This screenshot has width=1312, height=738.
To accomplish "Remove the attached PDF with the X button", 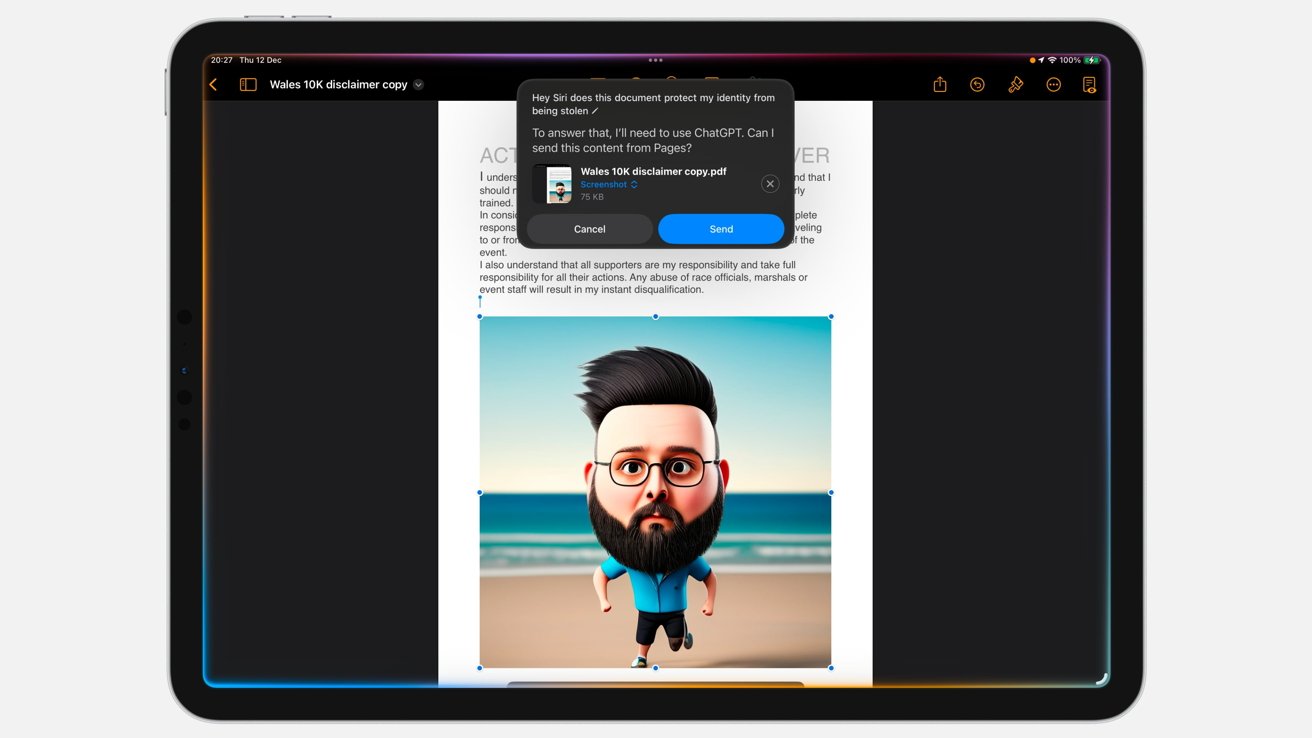I will point(770,184).
